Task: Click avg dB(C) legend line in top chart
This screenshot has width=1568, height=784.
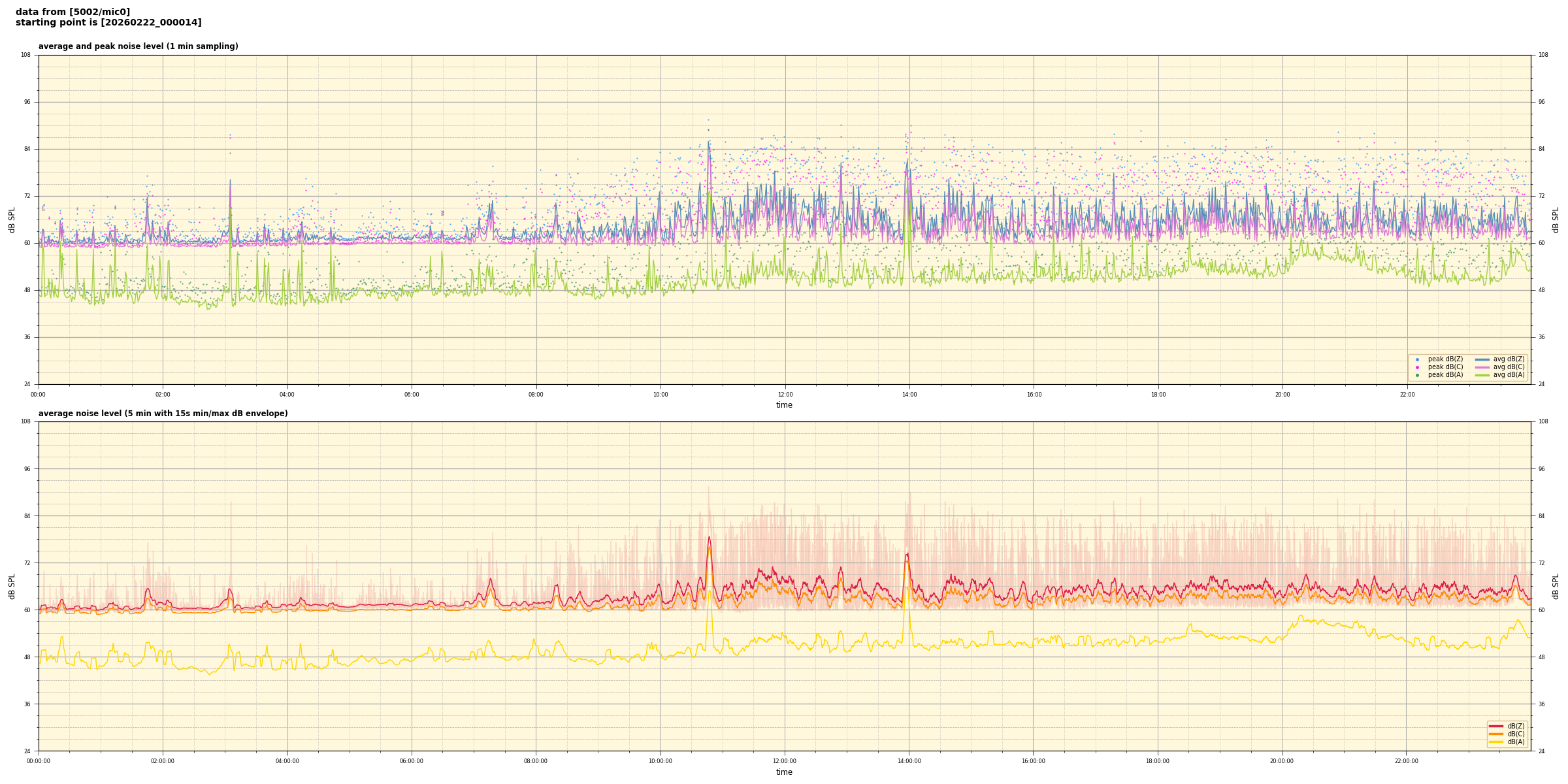Action: [x=1482, y=367]
